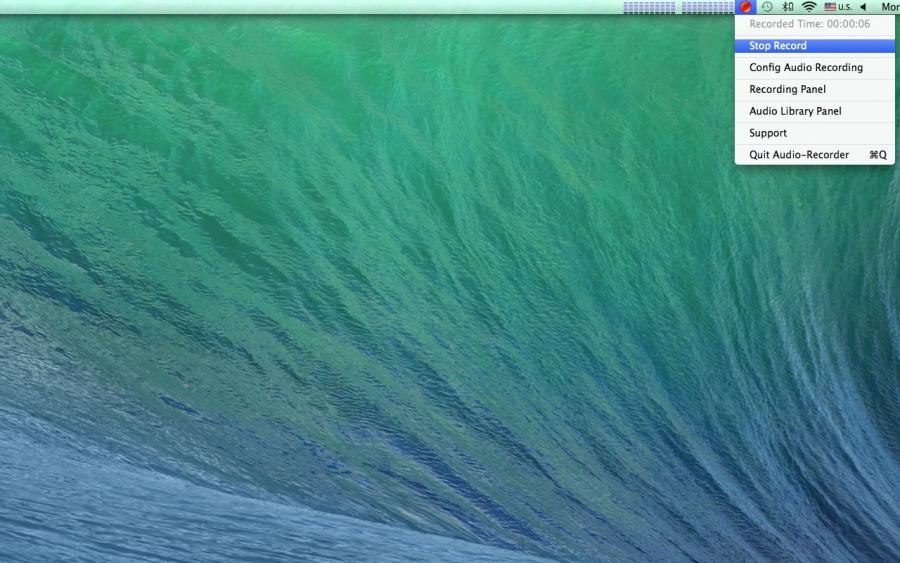This screenshot has width=900, height=563.
Task: Select the Support menu entry
Action: [x=814, y=133]
